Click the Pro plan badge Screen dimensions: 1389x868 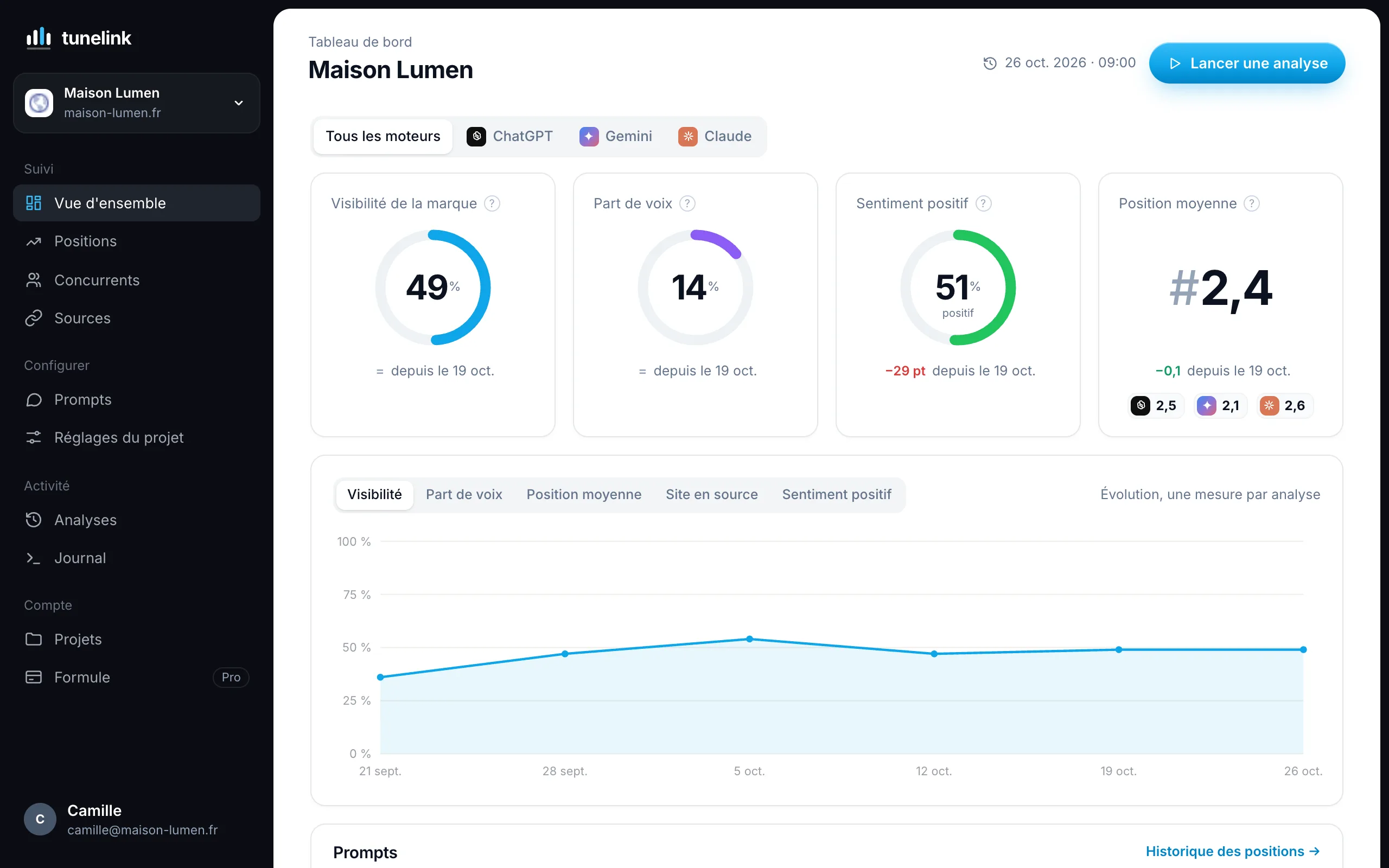[x=231, y=677]
